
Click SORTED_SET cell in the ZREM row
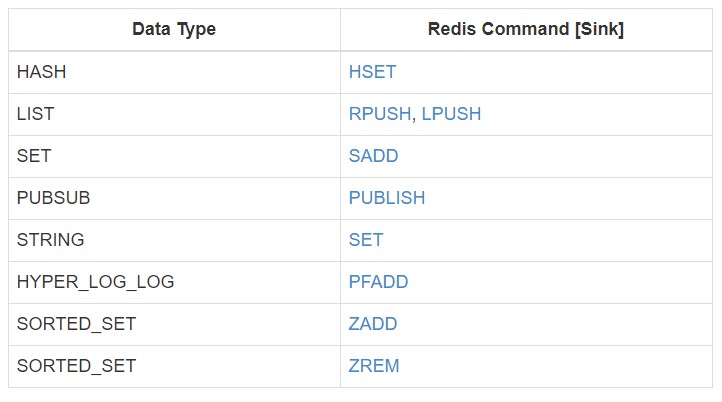pyautogui.click(x=76, y=366)
